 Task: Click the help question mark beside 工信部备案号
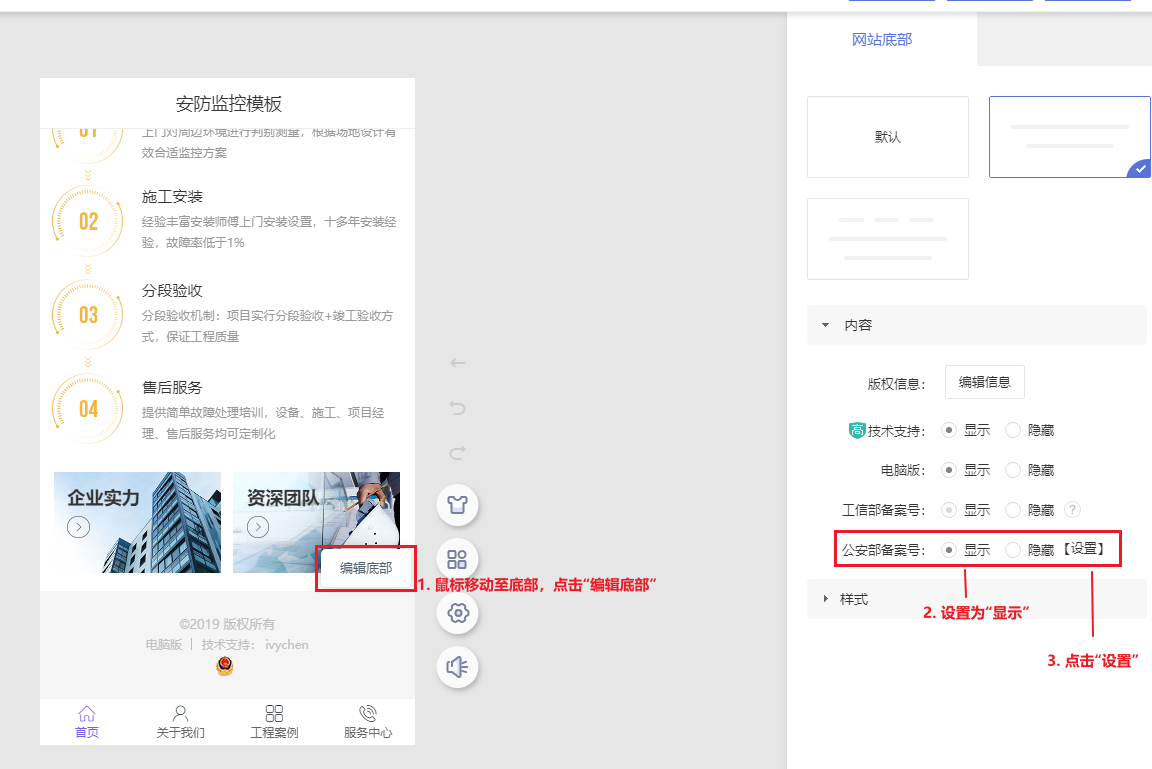1073,510
